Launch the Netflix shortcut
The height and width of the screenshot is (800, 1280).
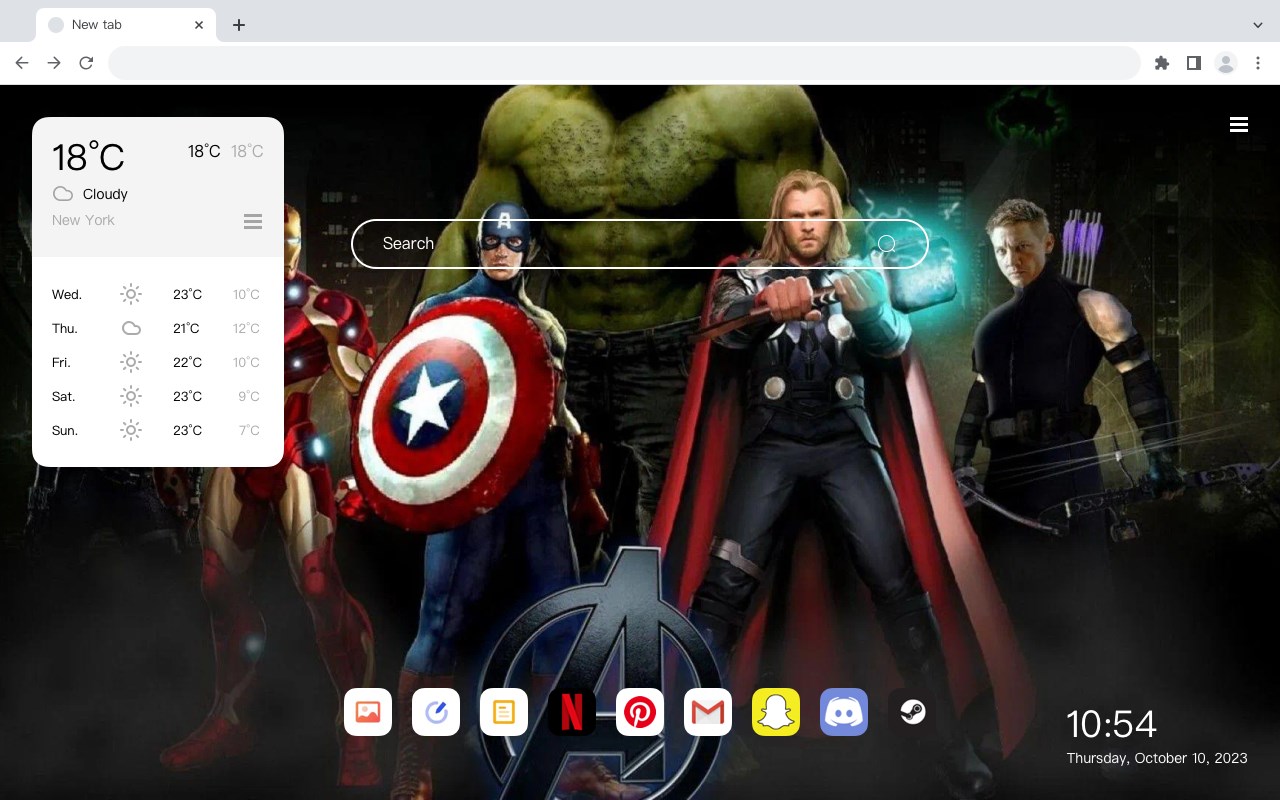[572, 712]
